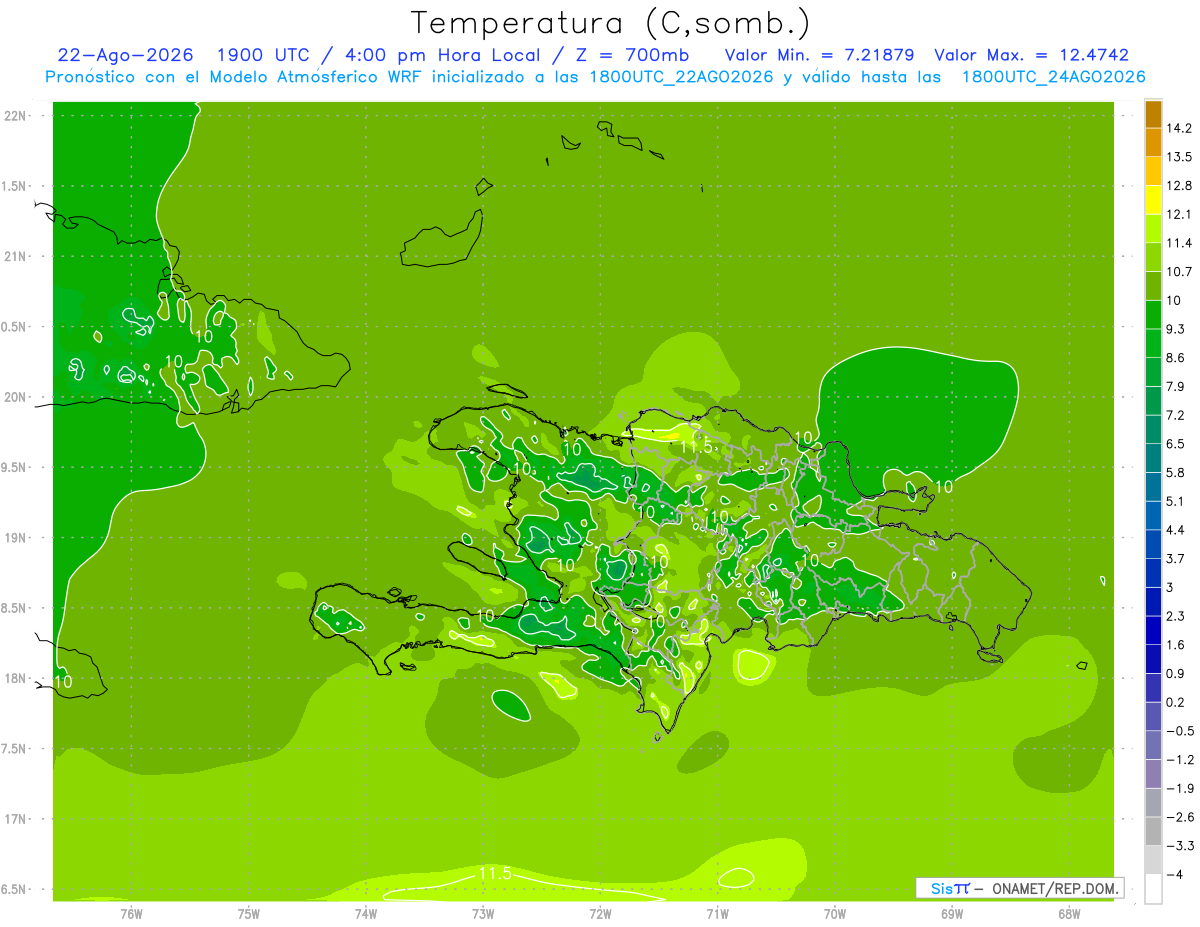Image resolution: width=1200 pixels, height=927 pixels.
Task: Select the valid-until stamp '1800UTC_24AGO2026'
Action: tap(1053, 78)
